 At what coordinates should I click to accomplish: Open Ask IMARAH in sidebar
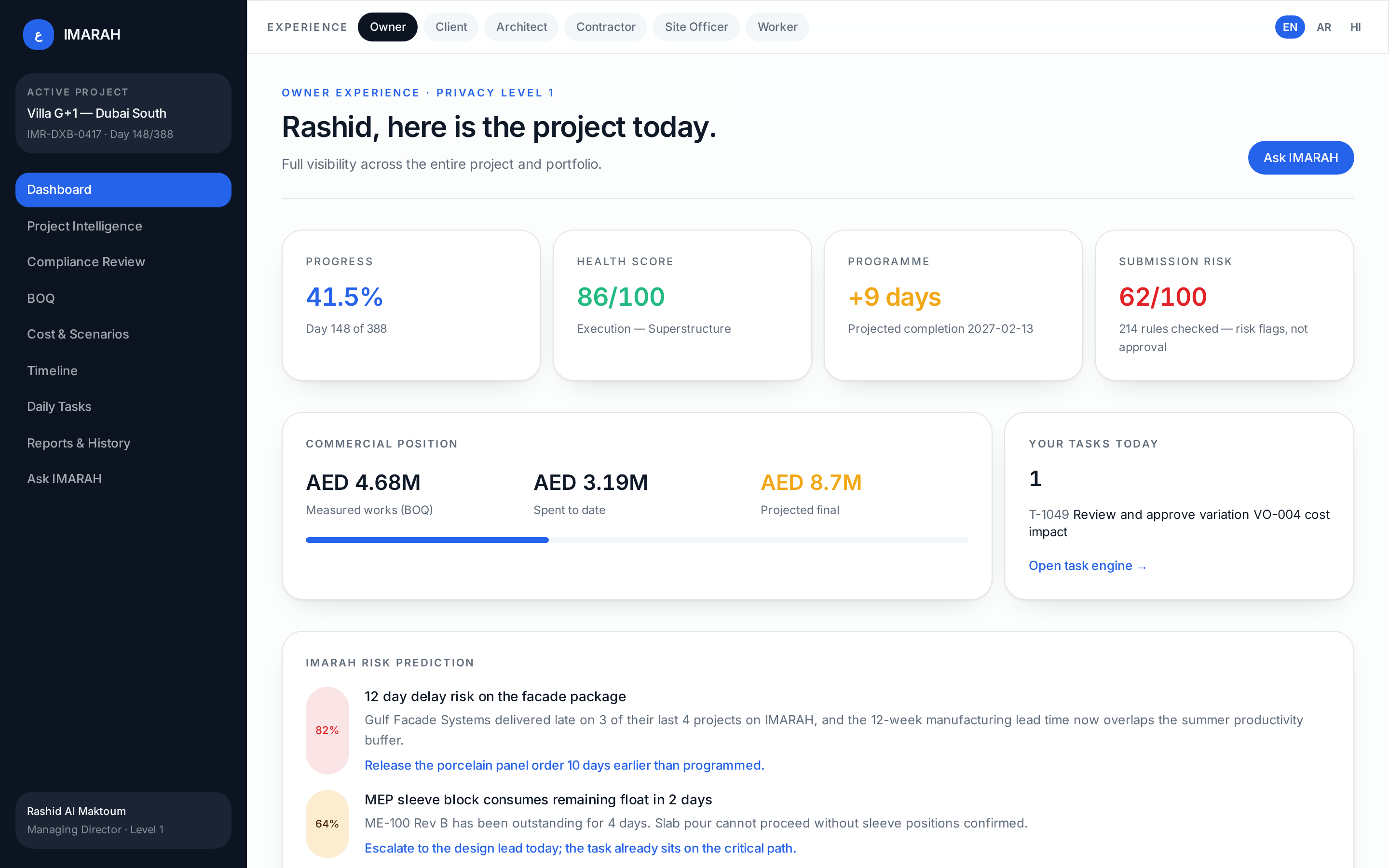(x=123, y=479)
